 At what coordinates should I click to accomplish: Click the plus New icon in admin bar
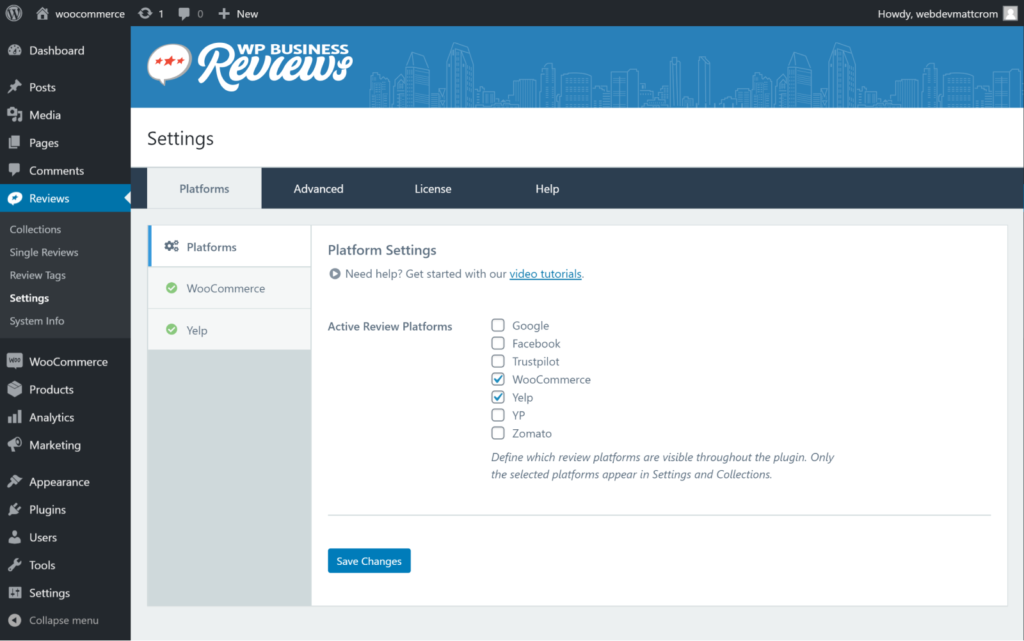tap(224, 13)
